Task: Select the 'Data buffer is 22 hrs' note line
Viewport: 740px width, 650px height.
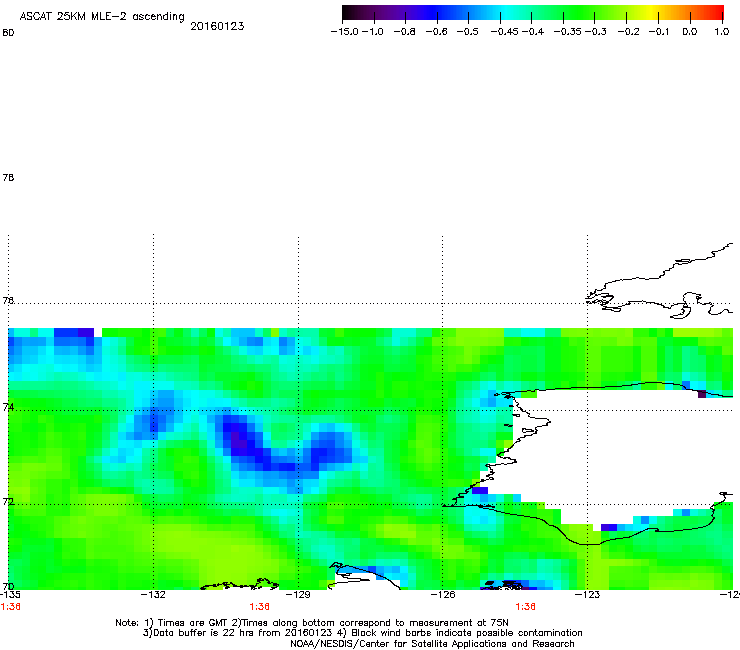Action: coord(362,633)
